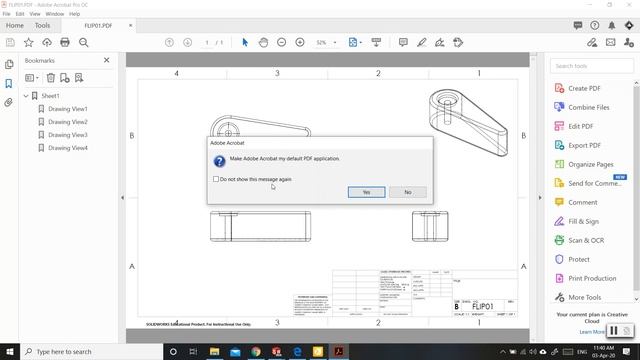The height and width of the screenshot is (360, 640).
Task: Open the Attachments paperclip panel
Action: click(9, 102)
